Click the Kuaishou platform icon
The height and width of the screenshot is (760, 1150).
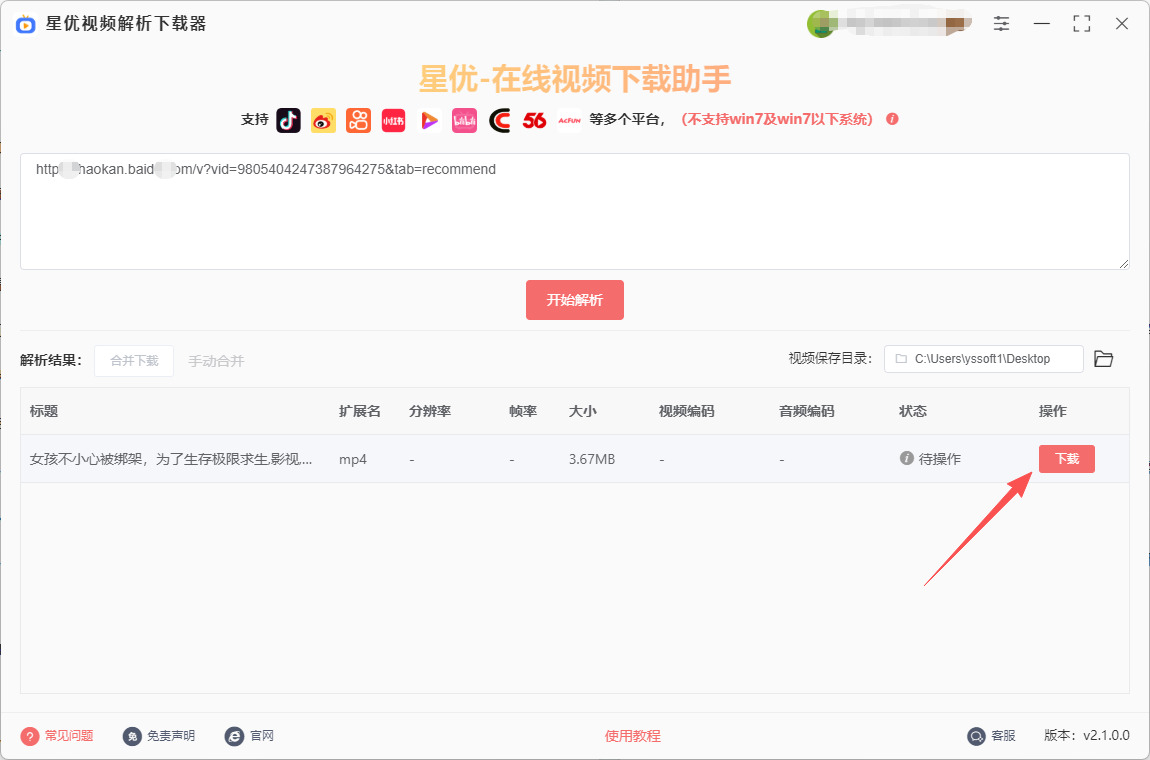coord(359,120)
